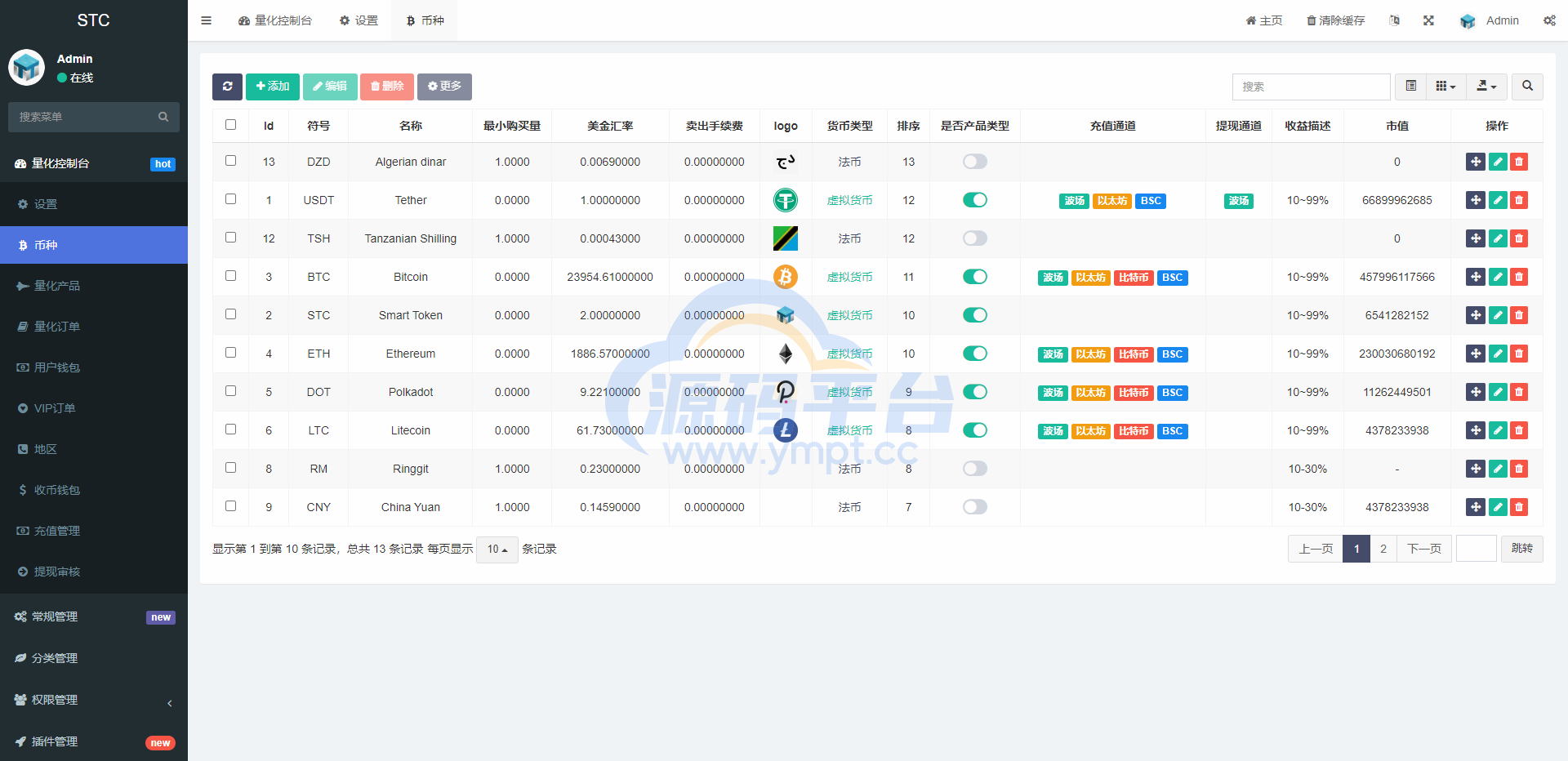Disable product type switch for Bitcoin
This screenshot has height=761, width=1568.
pos(974,277)
